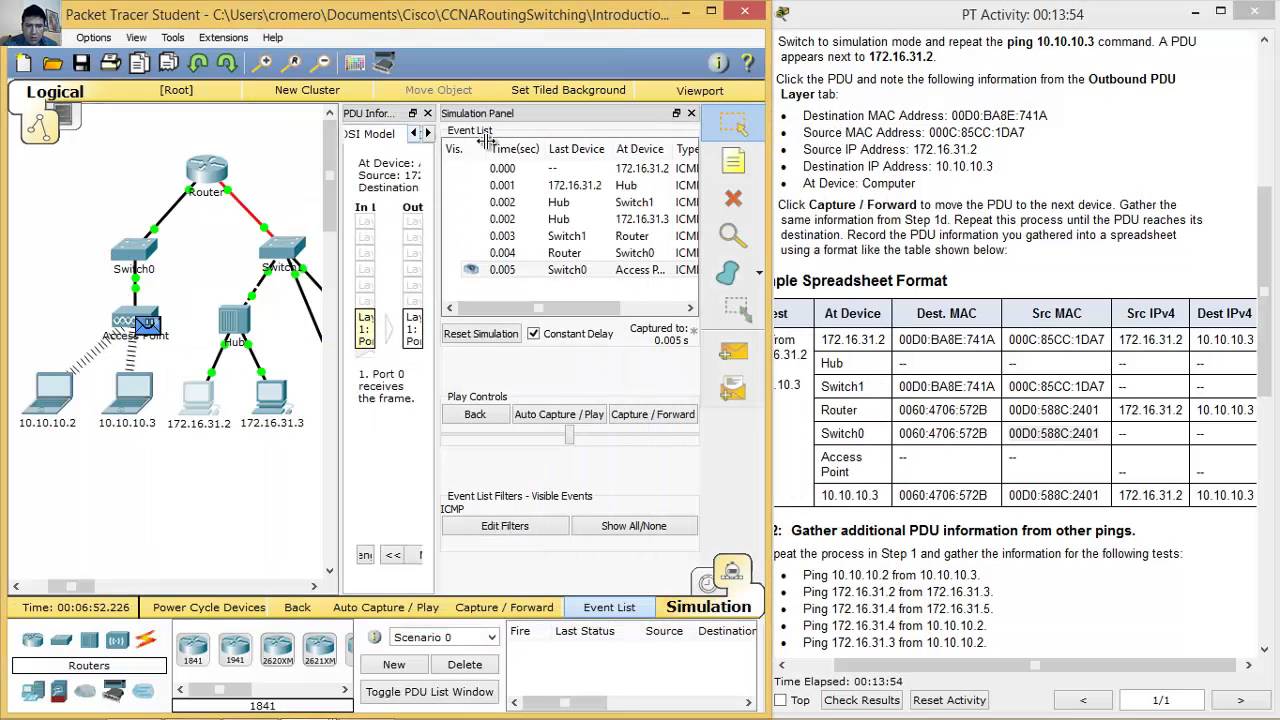Click the Open folder icon
Viewport: 1280px width, 720px height.
coord(53,63)
